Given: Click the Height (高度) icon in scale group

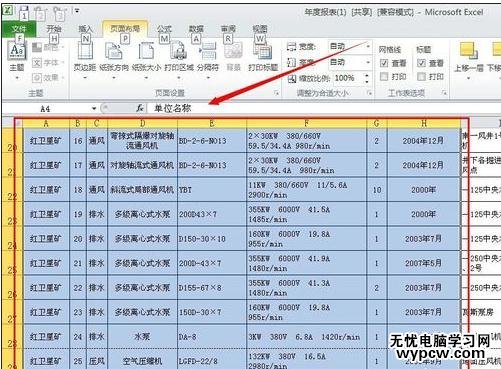Looking at the screenshot, I should pyautogui.click(x=291, y=62).
